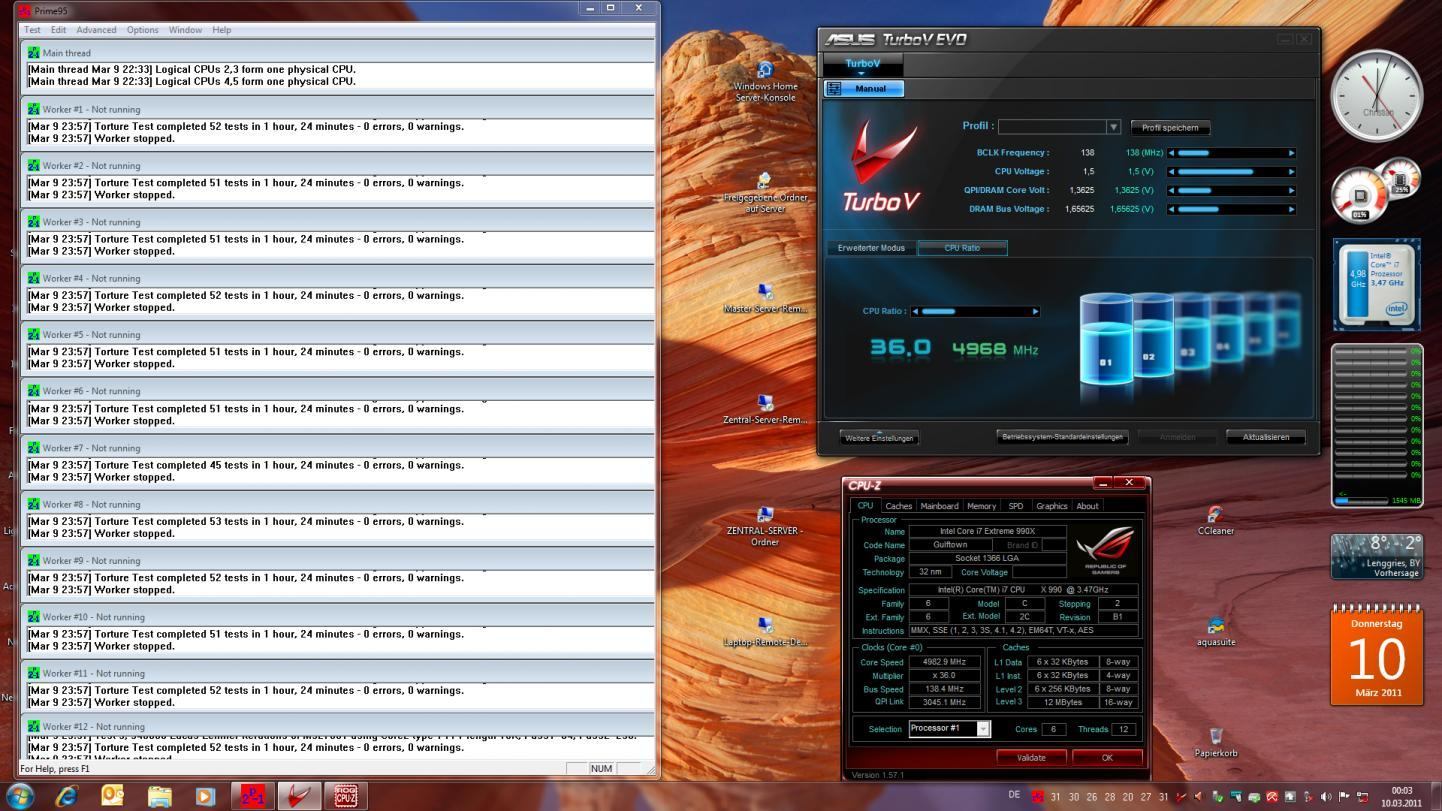Open Windows Home Server-Konsole desktop icon
1442x811 pixels.
point(765,81)
